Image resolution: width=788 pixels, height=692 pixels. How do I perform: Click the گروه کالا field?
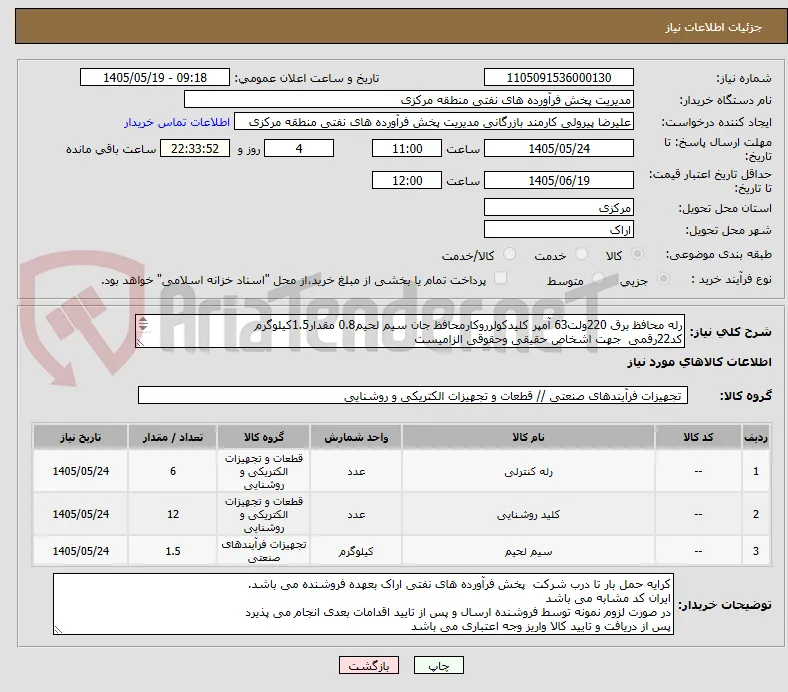413,396
